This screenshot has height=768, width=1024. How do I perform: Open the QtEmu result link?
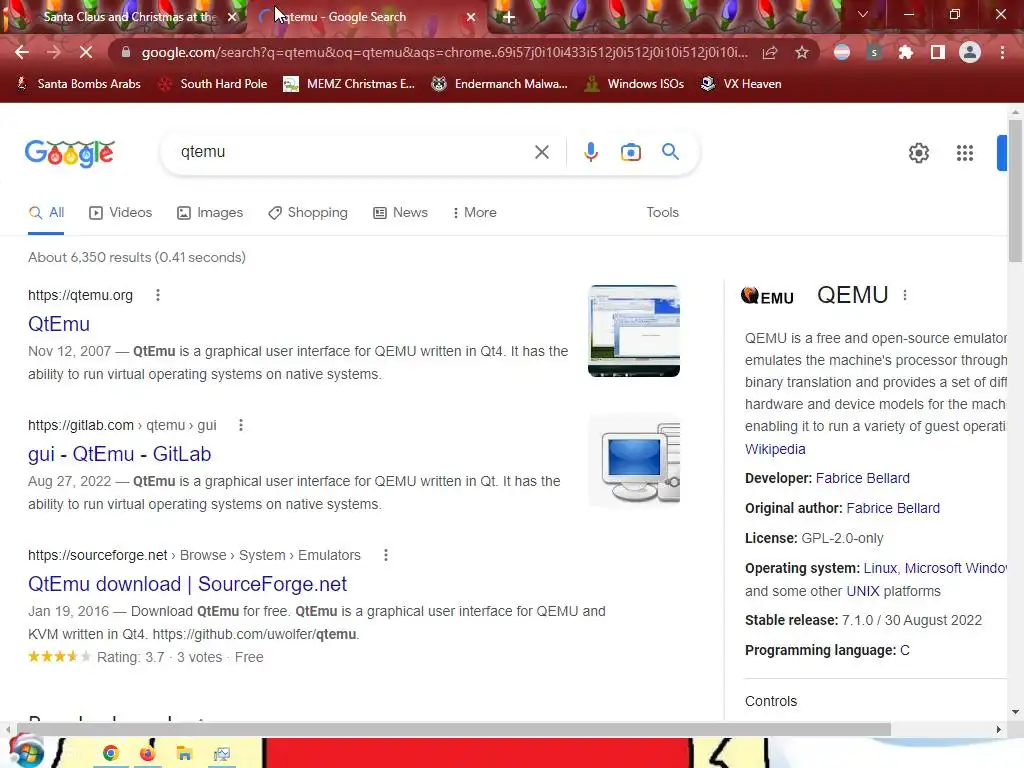59,324
